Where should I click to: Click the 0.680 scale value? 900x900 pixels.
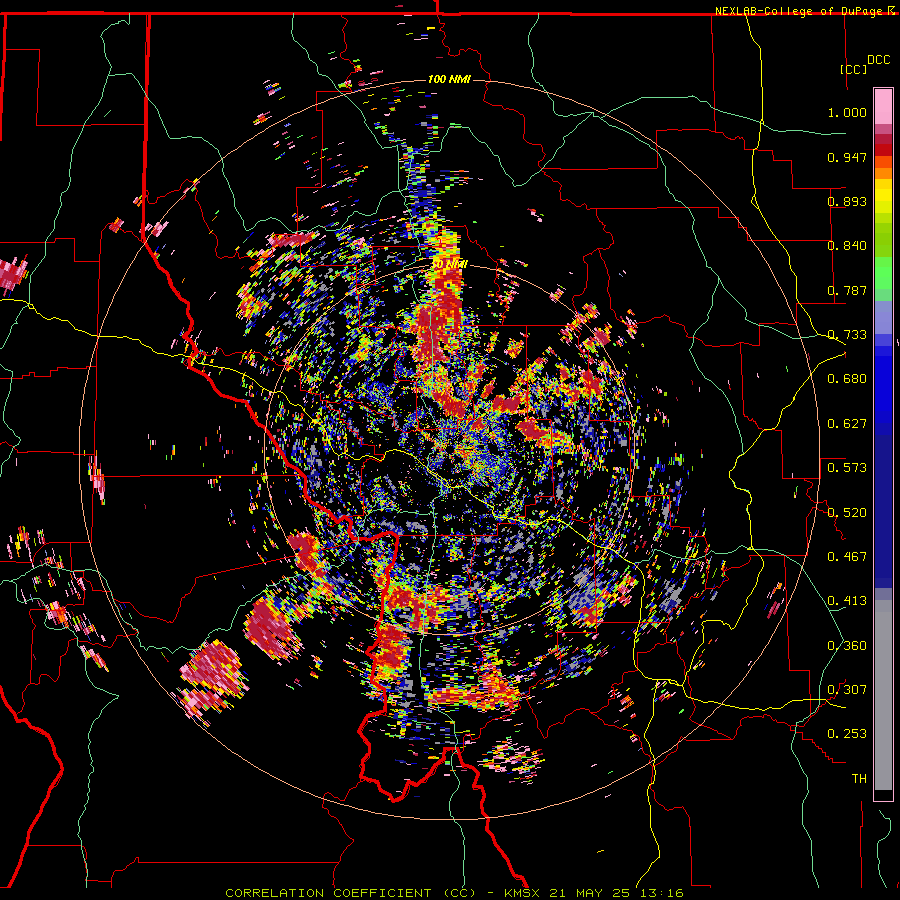coord(847,379)
